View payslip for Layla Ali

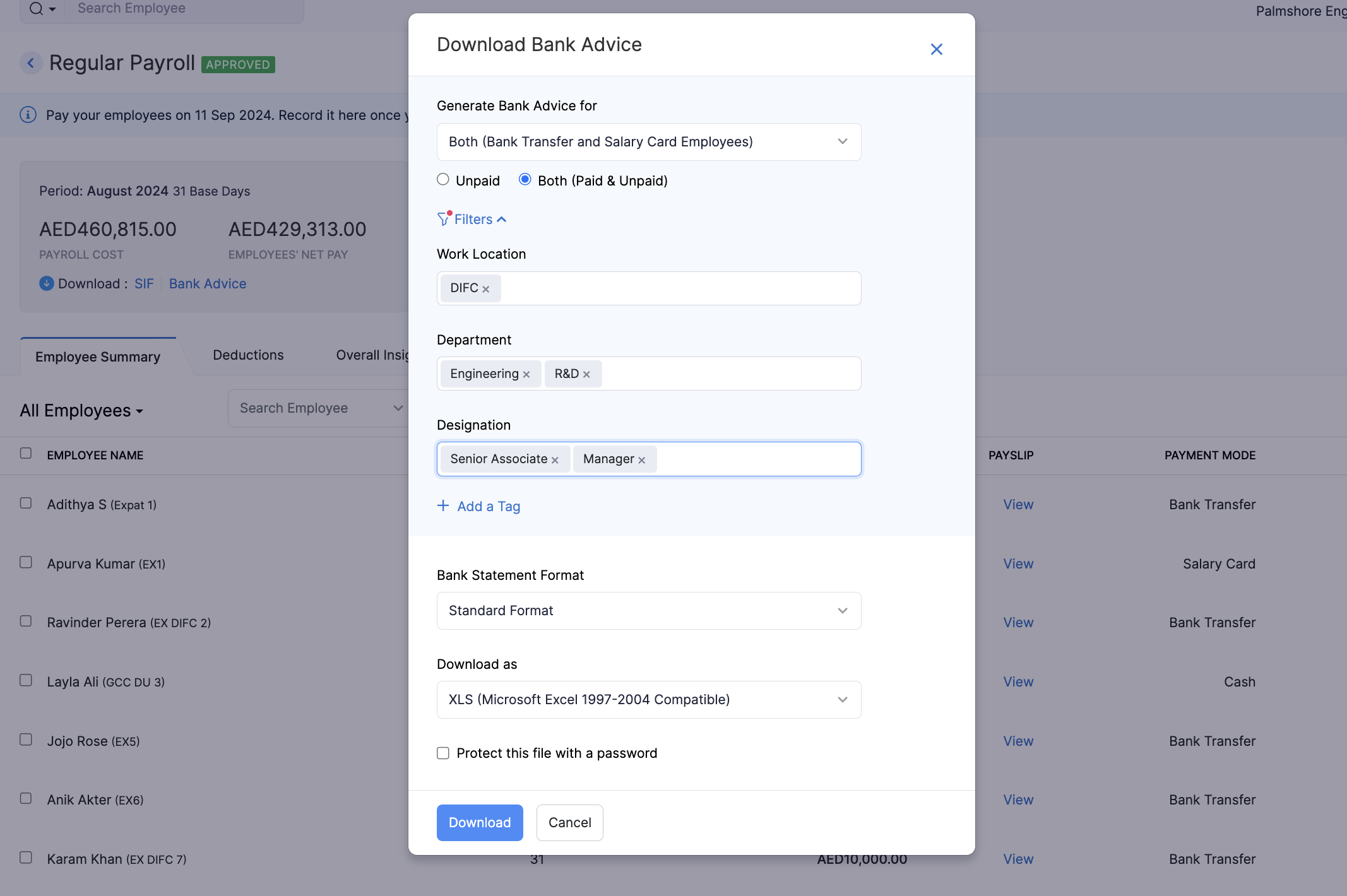1018,681
